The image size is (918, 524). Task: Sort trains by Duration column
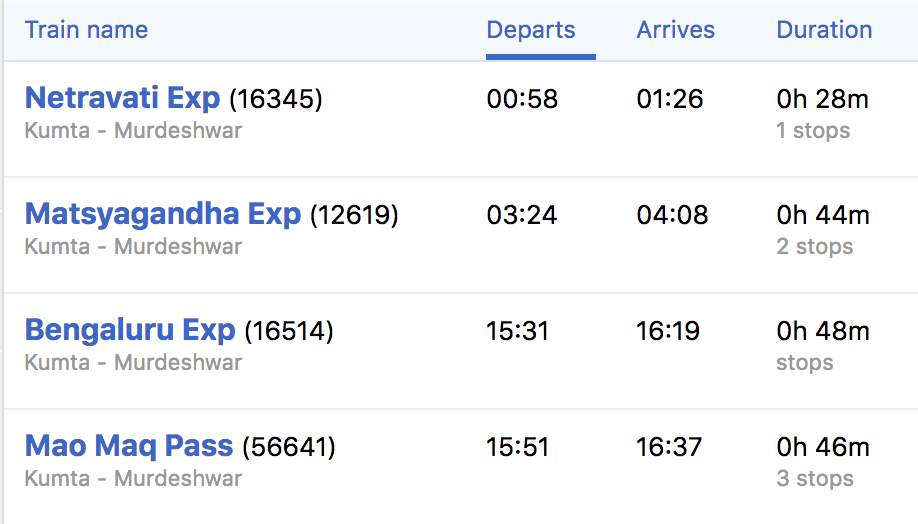tap(824, 30)
